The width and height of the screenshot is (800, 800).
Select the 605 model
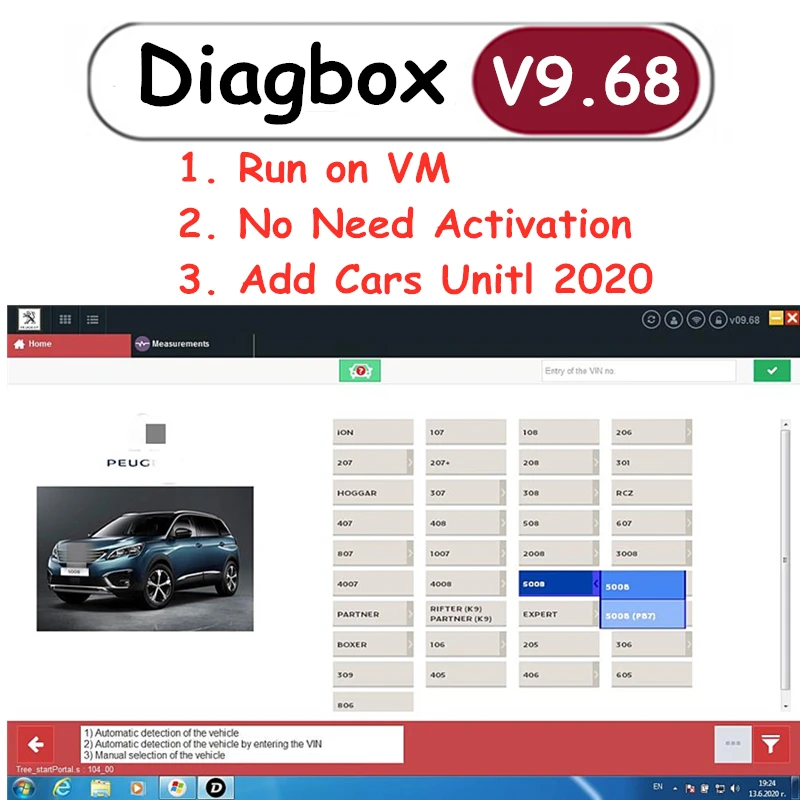[652, 674]
